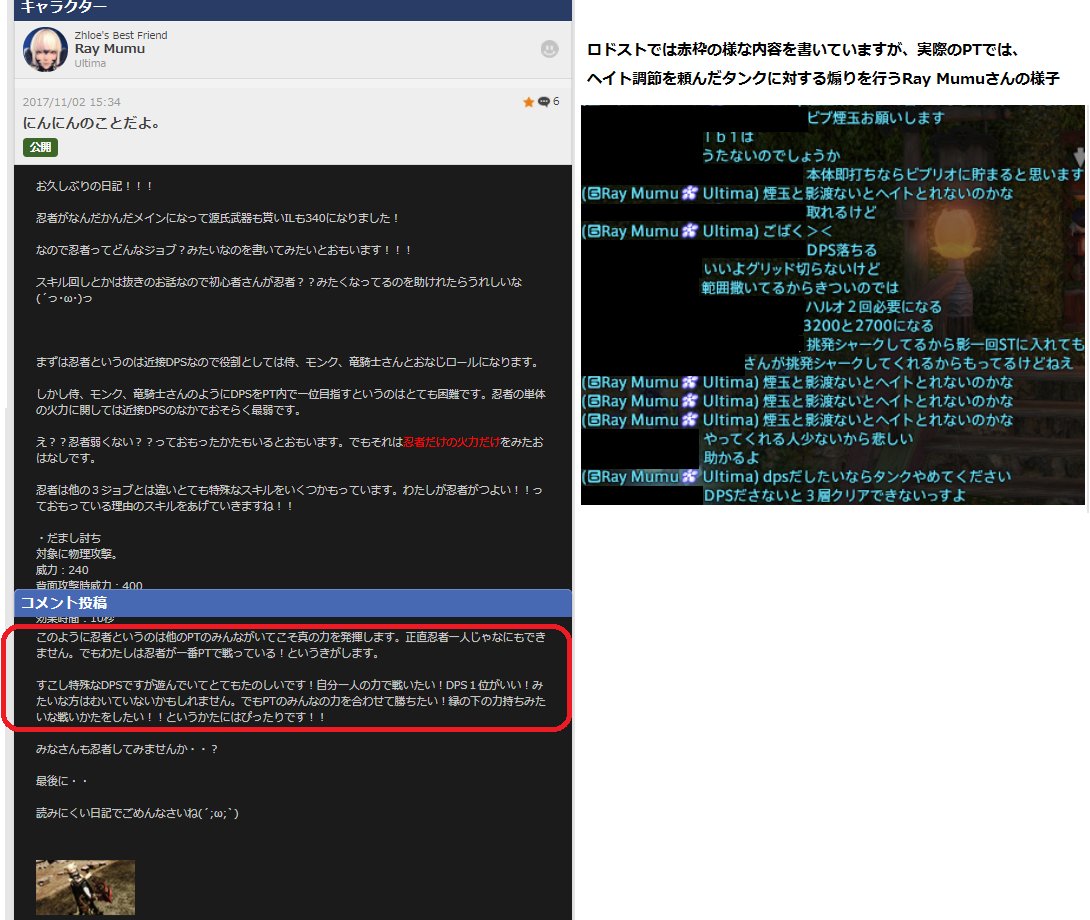Click the date 2017/11/02 15:34

[72, 102]
